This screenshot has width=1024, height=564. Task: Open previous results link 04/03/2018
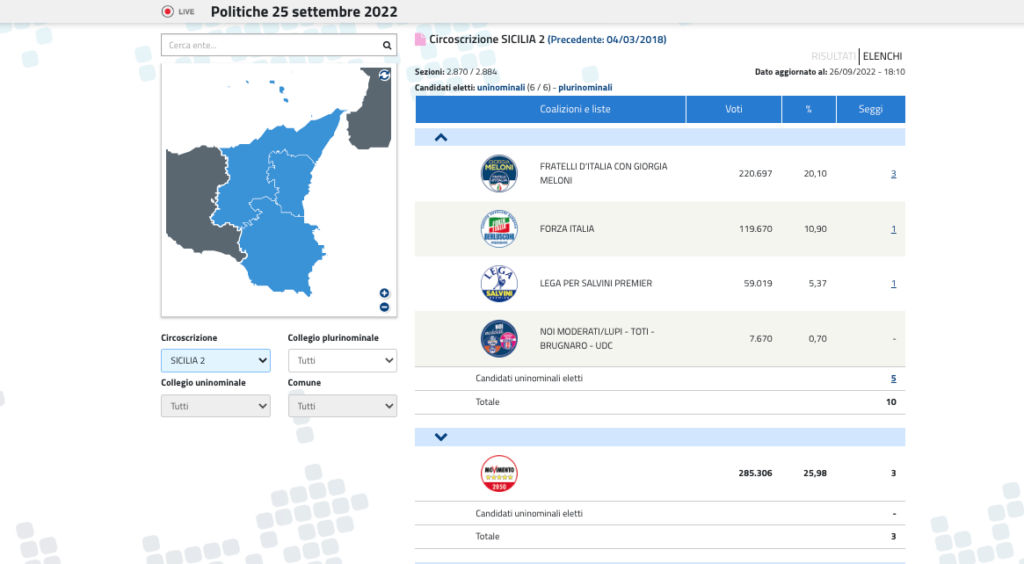click(607, 40)
